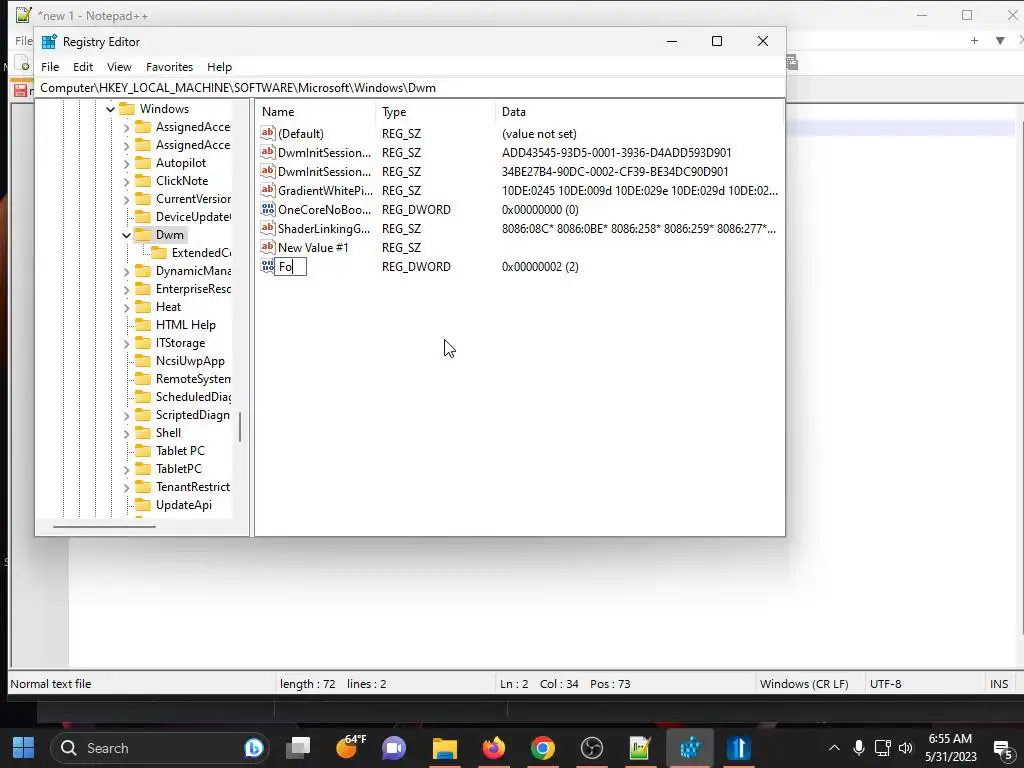1024x768 pixels.
Task: Select the Tablet PC key
Action: tap(180, 451)
